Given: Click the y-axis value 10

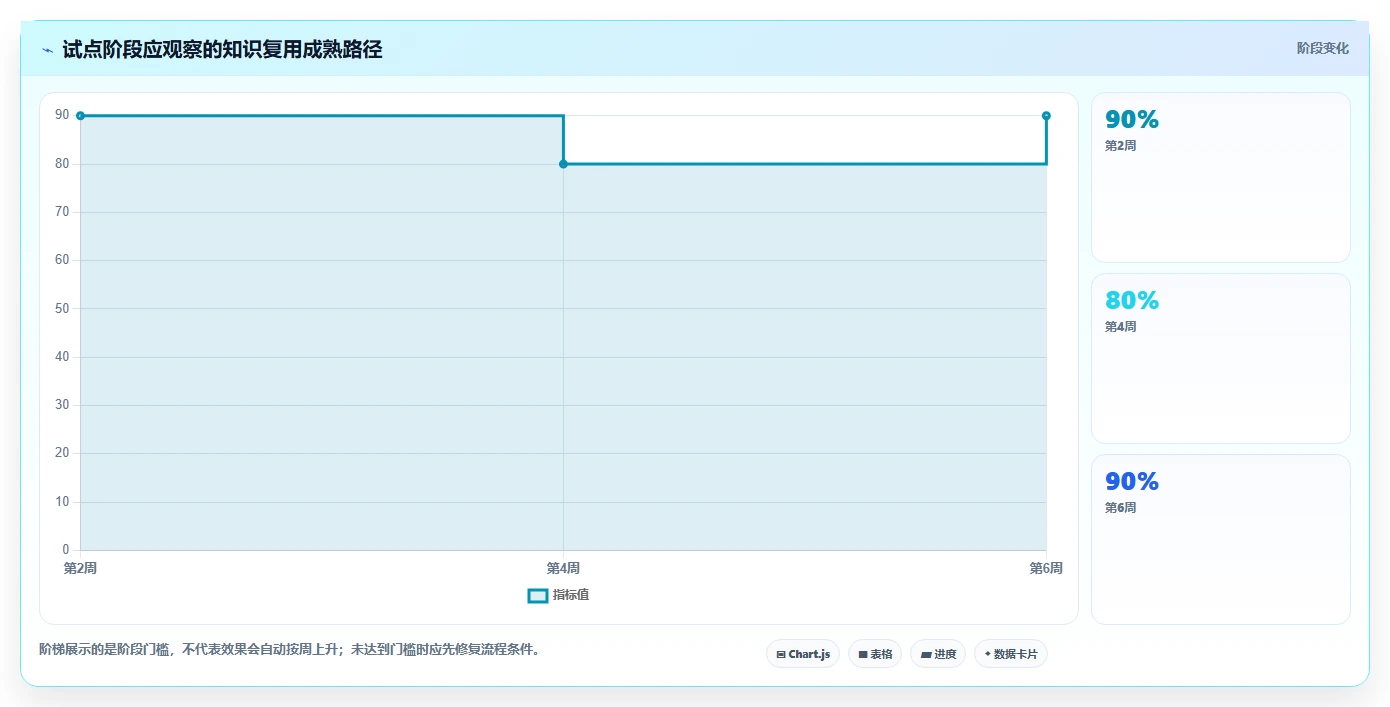Looking at the screenshot, I should [62, 502].
